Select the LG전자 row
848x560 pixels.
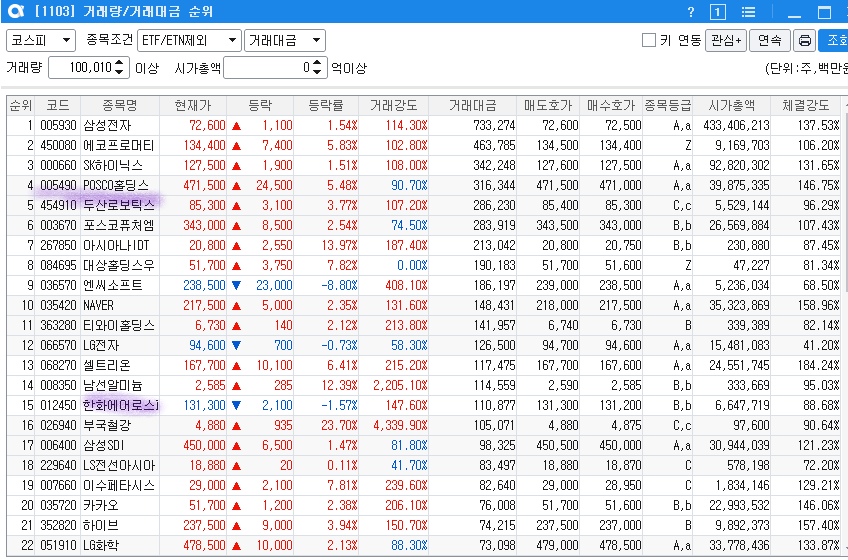click(424, 346)
